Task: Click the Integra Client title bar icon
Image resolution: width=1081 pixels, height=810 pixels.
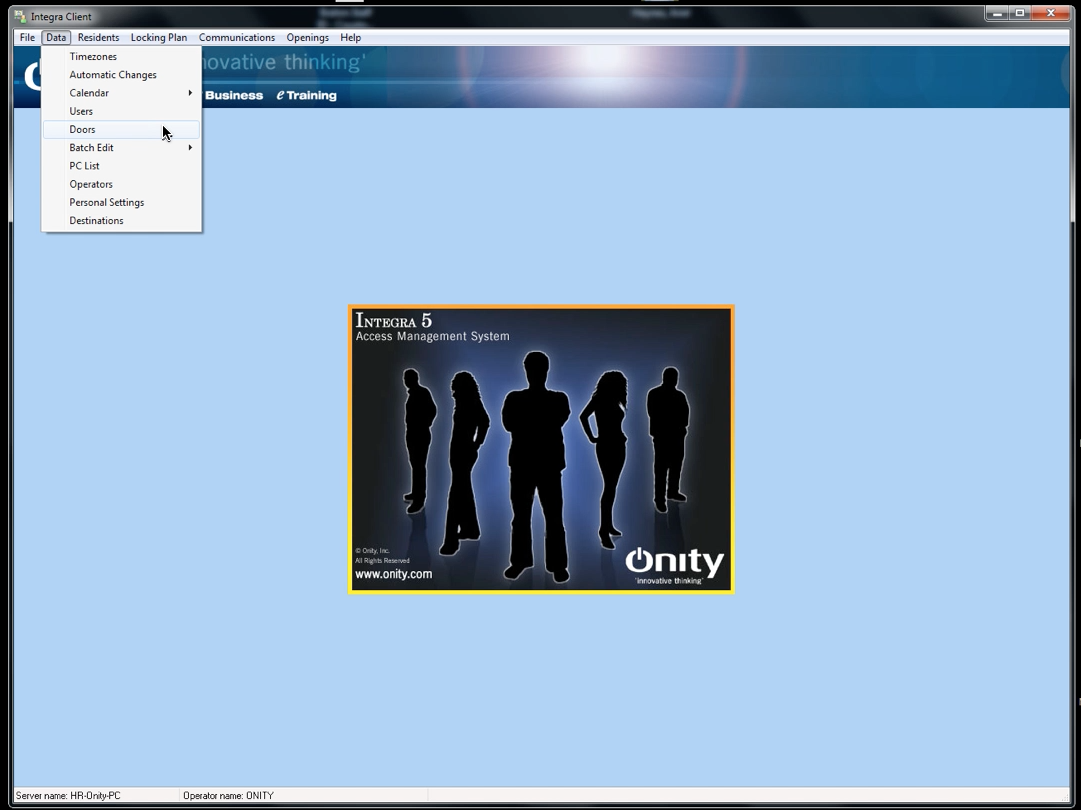Action: 20,16
